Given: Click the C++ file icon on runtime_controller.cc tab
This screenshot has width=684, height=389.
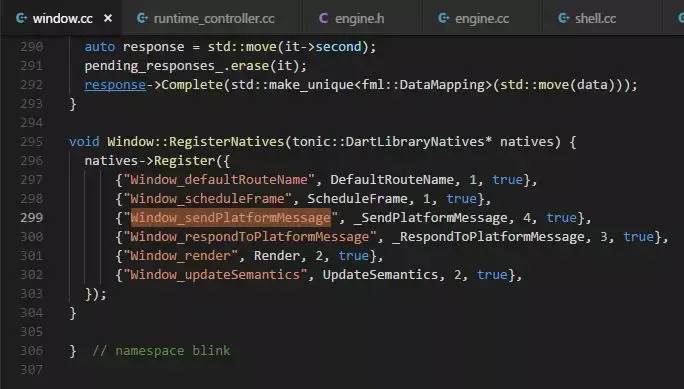Looking at the screenshot, I should pos(142,18).
